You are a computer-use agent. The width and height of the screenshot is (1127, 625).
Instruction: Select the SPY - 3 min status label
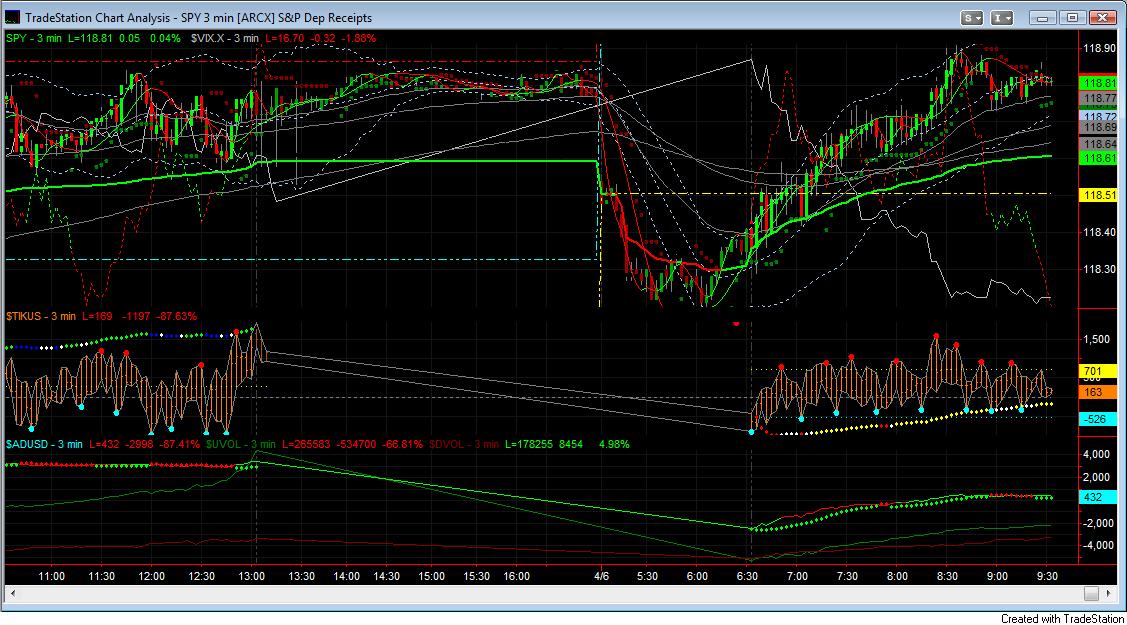pos(34,38)
